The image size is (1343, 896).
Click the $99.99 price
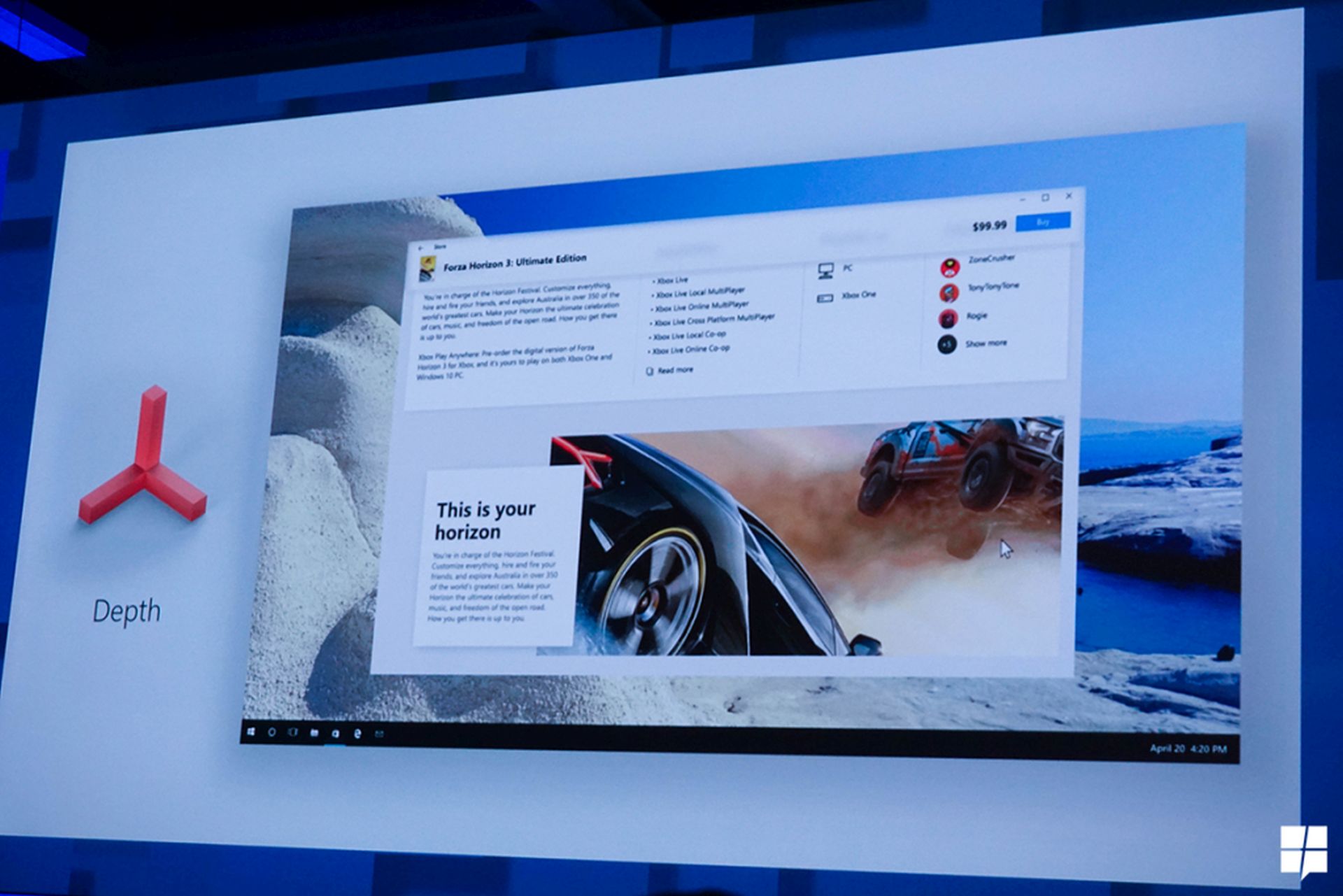pos(990,225)
